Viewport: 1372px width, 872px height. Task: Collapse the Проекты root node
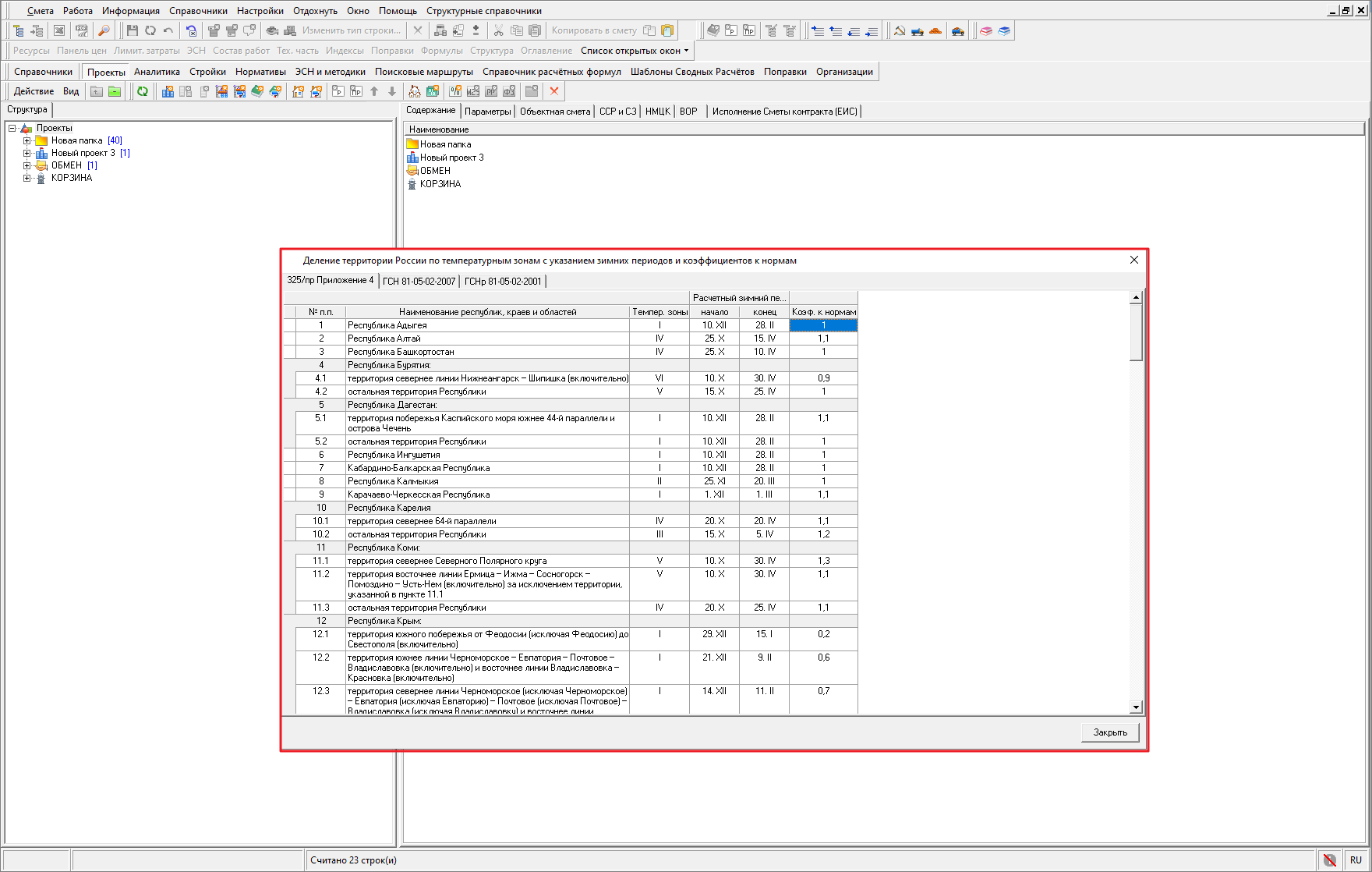tap(12, 128)
